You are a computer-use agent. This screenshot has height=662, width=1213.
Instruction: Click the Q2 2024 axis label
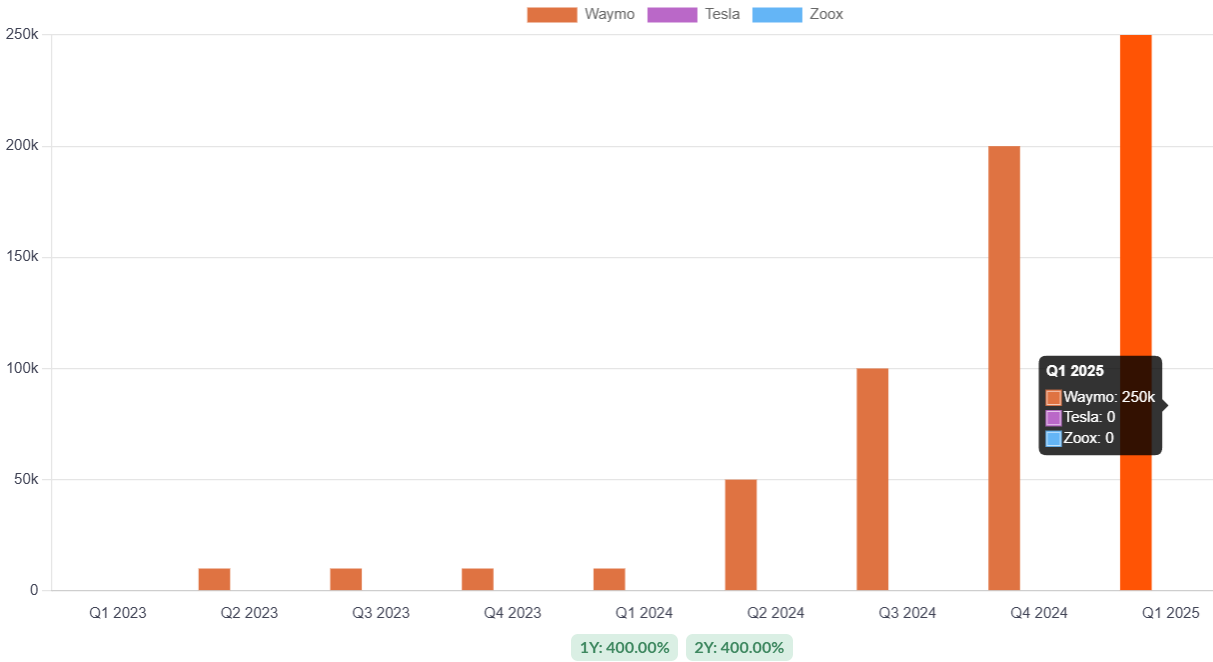pos(776,613)
